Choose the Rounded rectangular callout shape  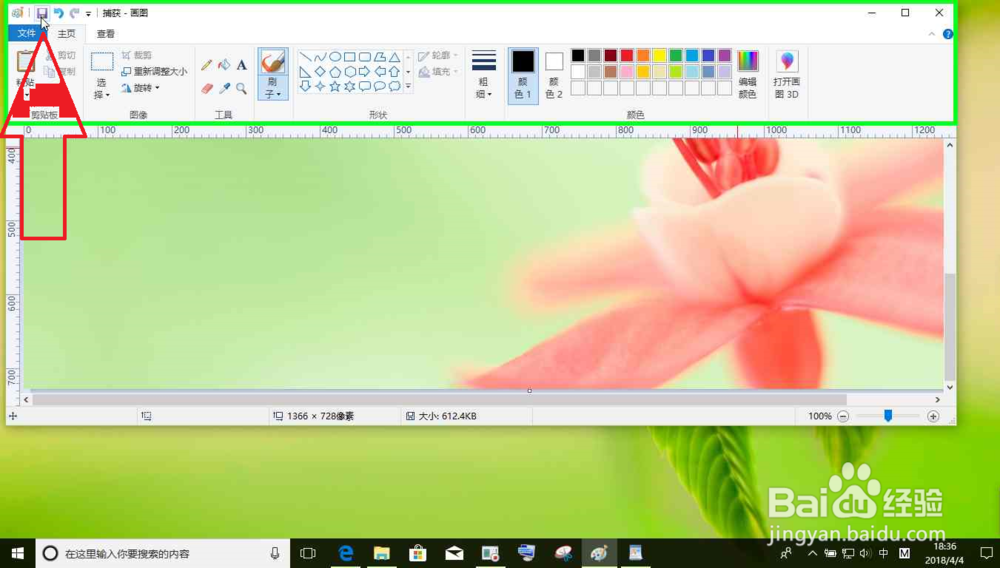365,86
